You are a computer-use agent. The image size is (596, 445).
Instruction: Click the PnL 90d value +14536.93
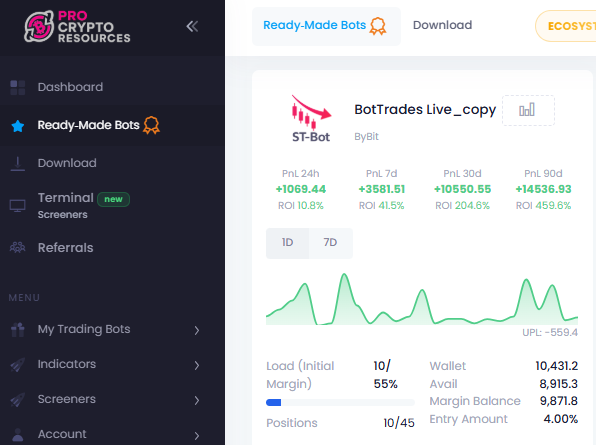pos(543,189)
